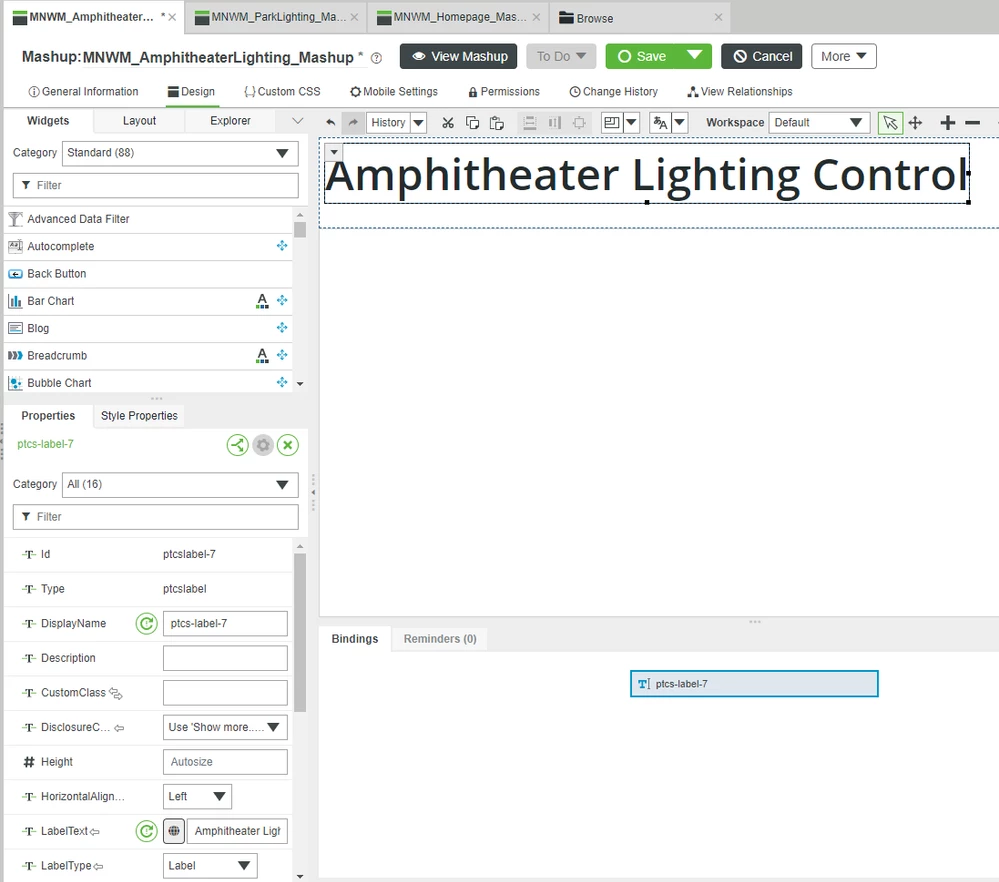
Task: Click the widgets Filter input field
Action: [155, 185]
